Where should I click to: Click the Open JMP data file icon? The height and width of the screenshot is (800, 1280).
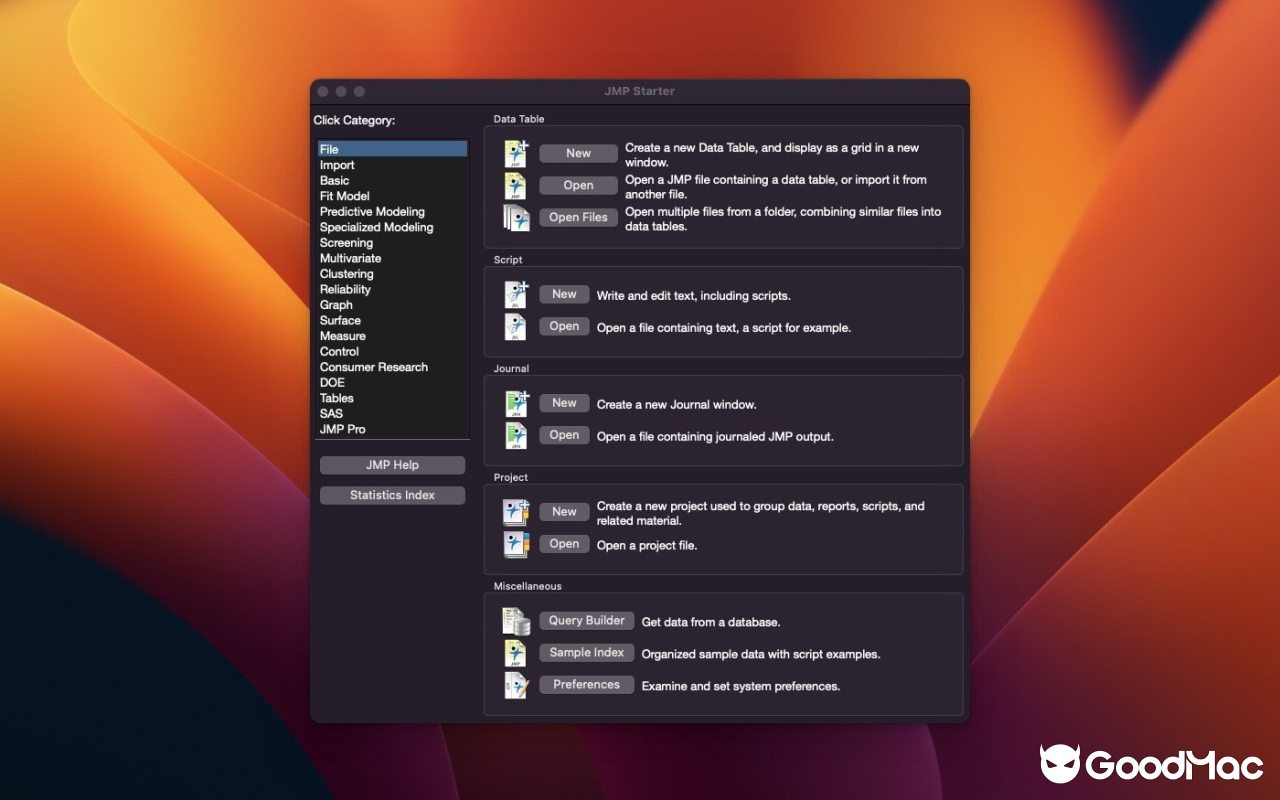coord(515,185)
